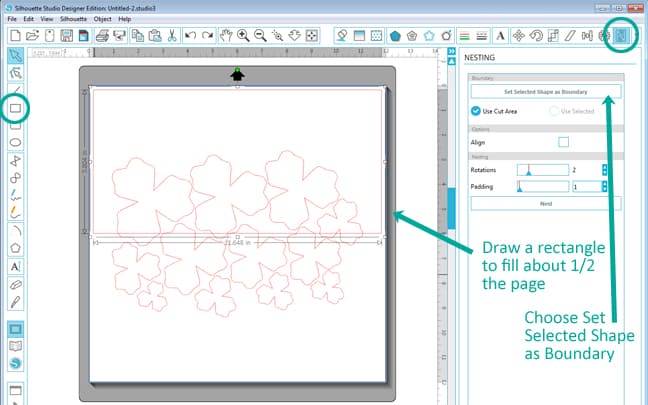Open the Nesting panel icon

tap(620, 35)
